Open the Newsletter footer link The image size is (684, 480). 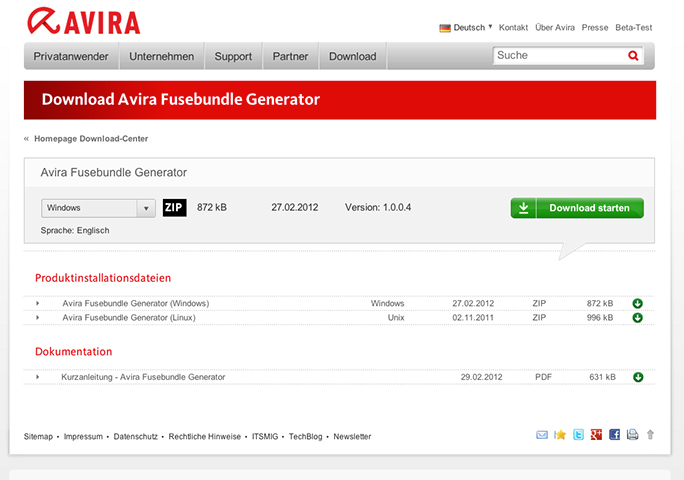[x=352, y=436]
